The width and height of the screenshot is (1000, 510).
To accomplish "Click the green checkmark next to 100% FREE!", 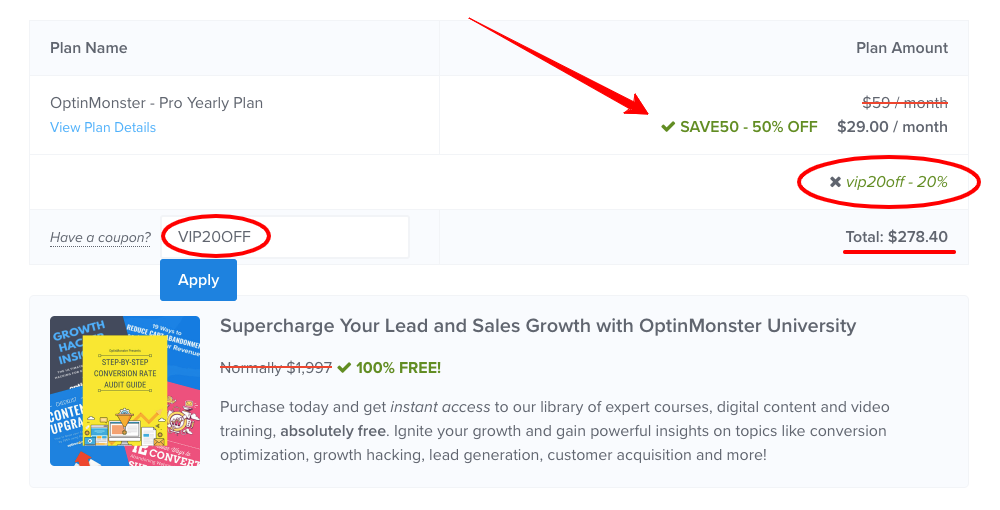I will (344, 368).
